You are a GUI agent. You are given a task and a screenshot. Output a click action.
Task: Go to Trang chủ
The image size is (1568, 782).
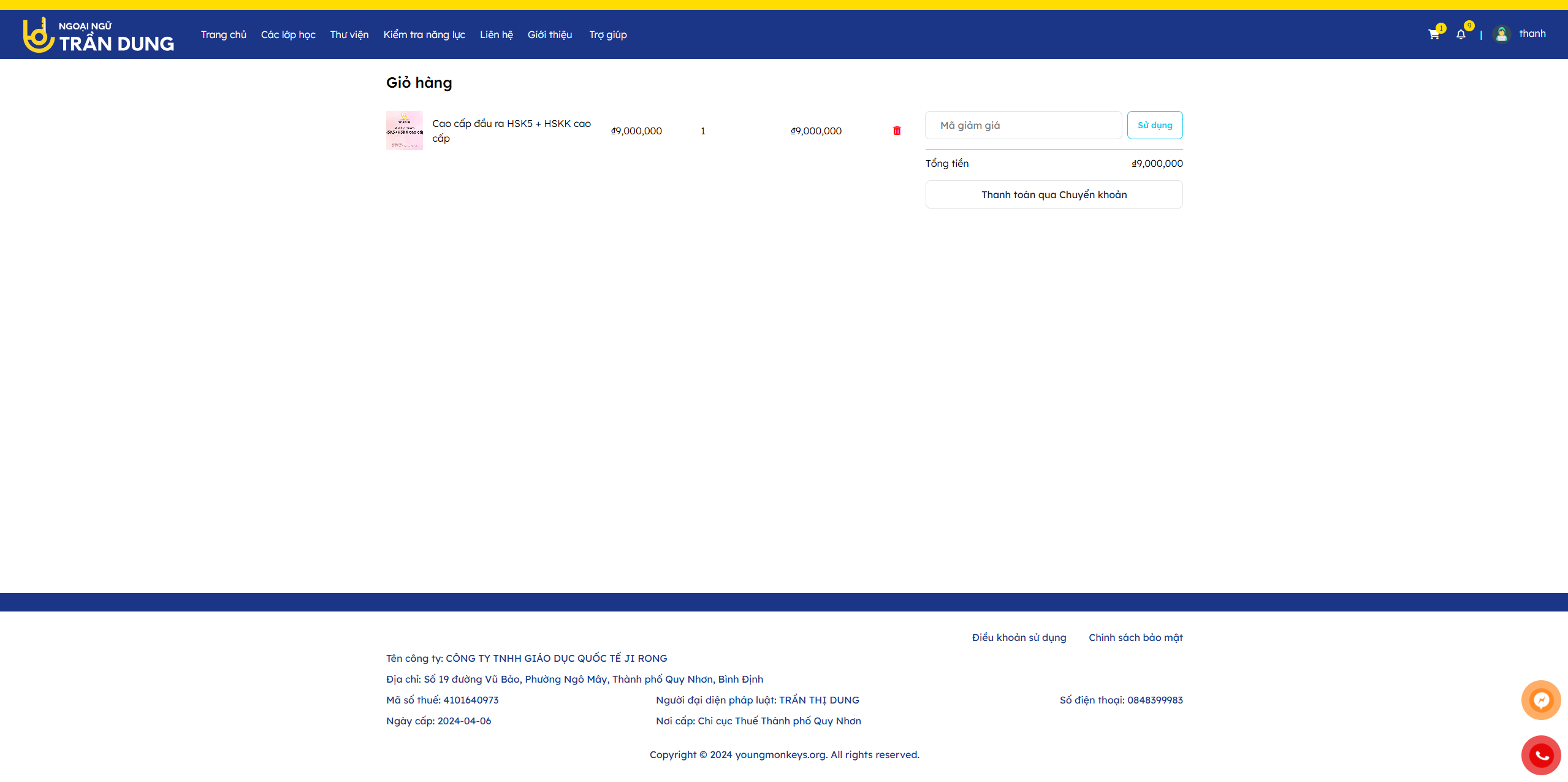223,35
